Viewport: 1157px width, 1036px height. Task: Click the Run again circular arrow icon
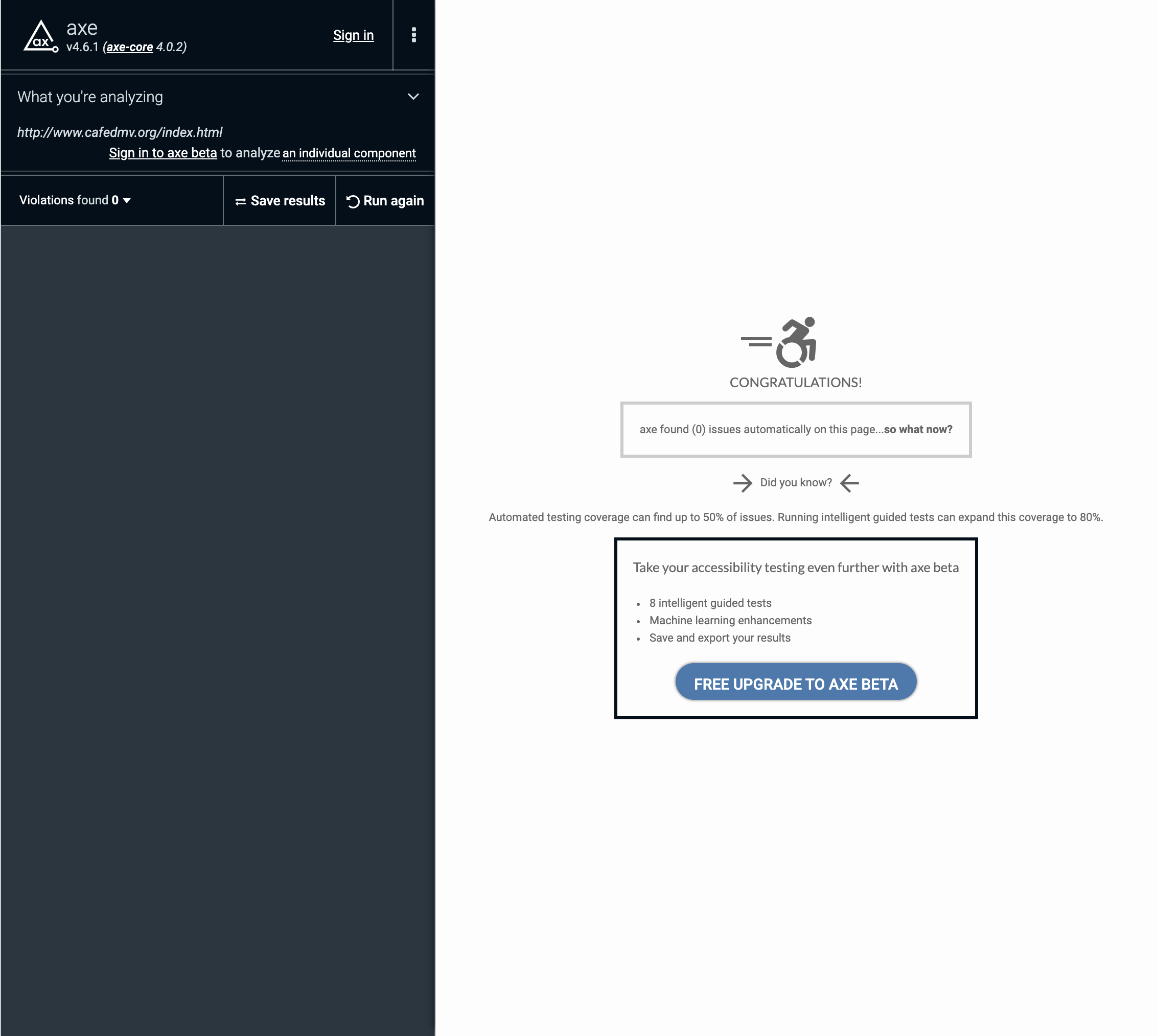tap(352, 200)
